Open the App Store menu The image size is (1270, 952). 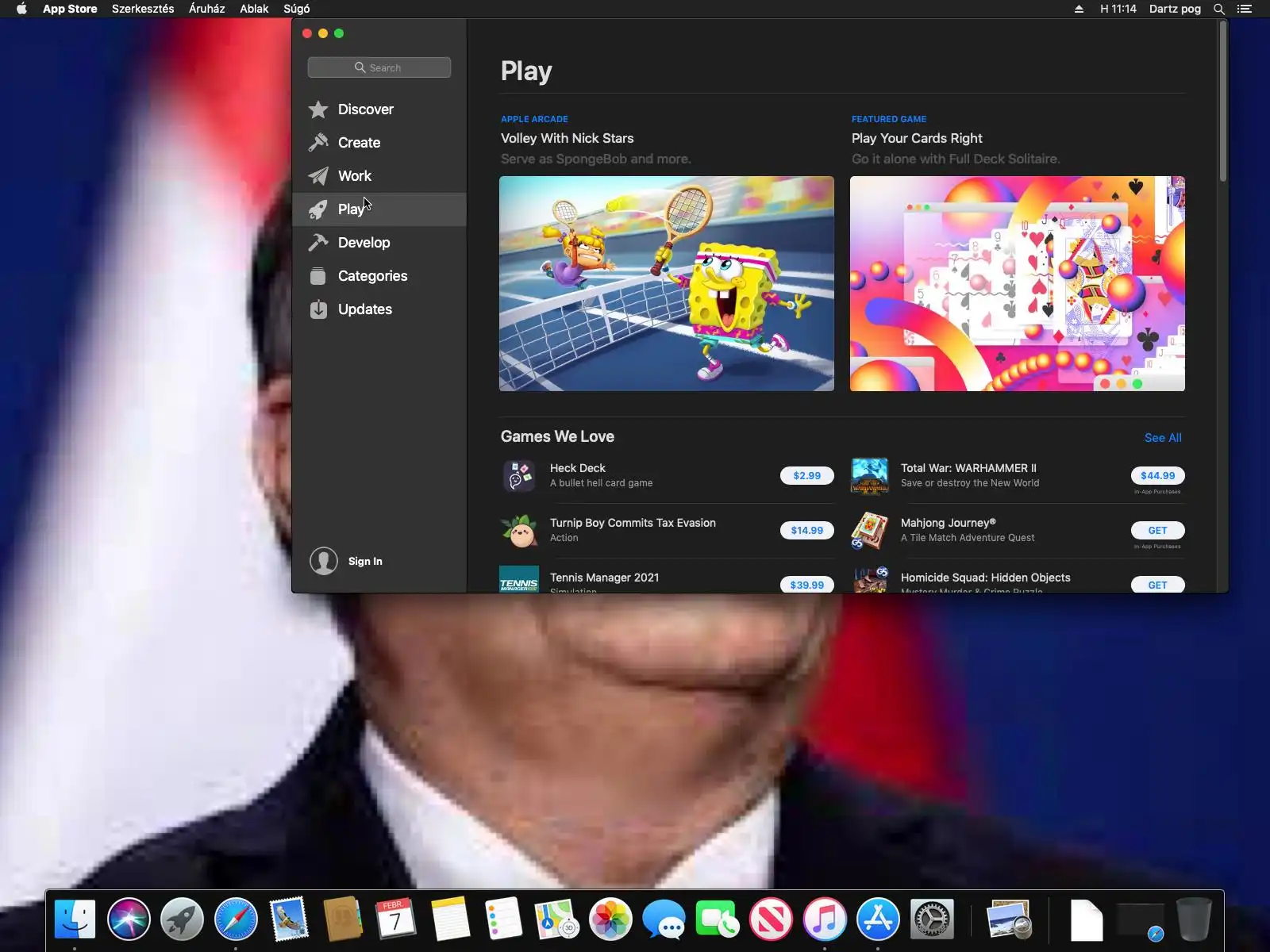pos(70,9)
